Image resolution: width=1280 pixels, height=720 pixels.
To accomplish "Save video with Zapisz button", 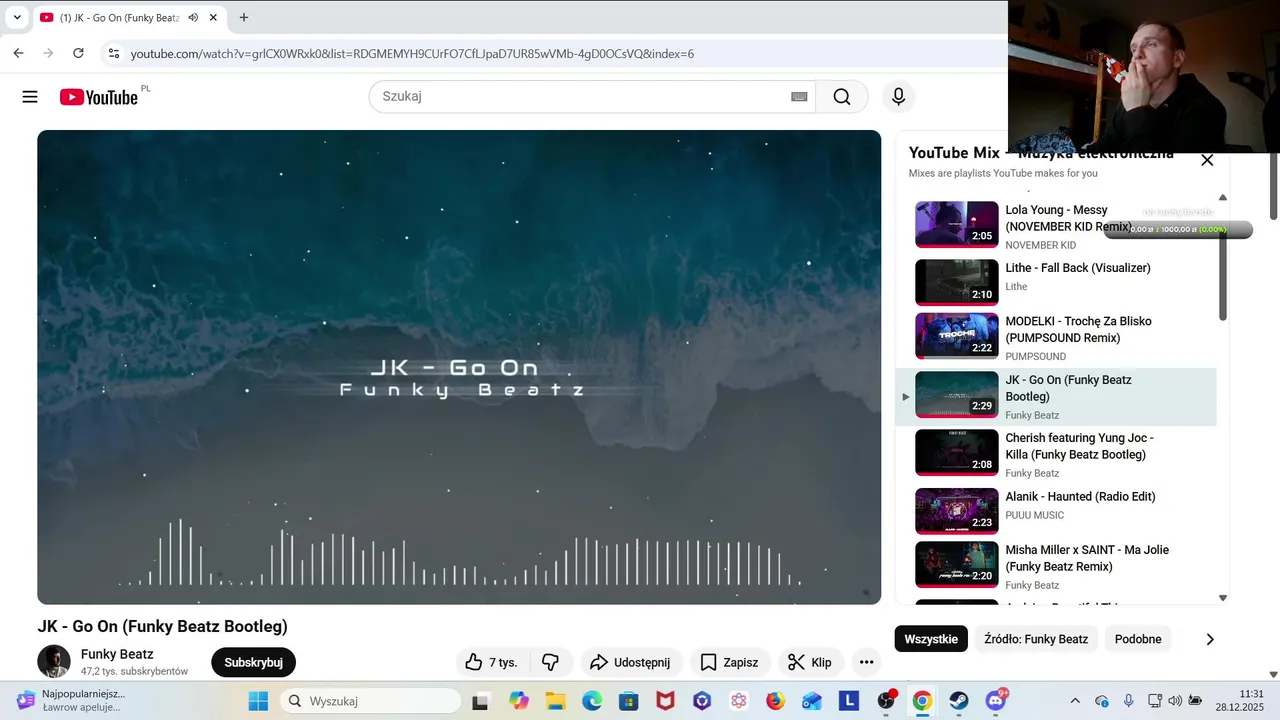I will point(729,662).
